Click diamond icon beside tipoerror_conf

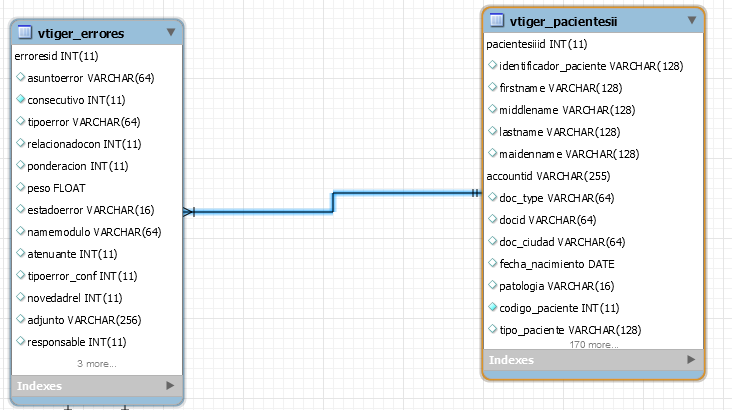point(20,275)
